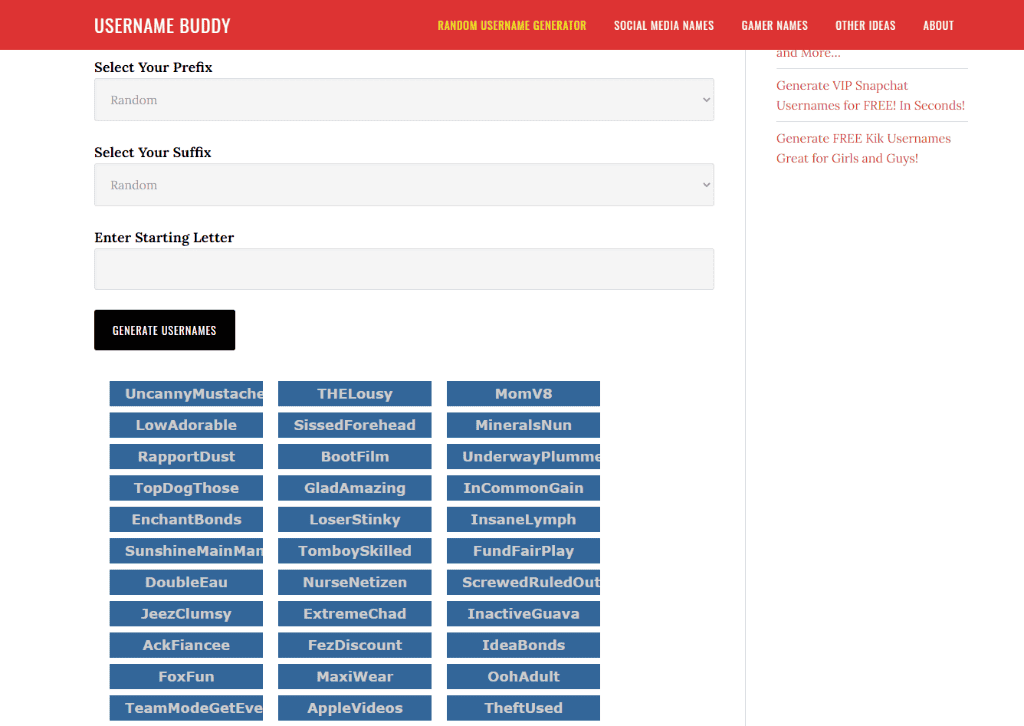This screenshot has height=726, width=1024.
Task: Select the THELousy username tile
Action: (355, 394)
